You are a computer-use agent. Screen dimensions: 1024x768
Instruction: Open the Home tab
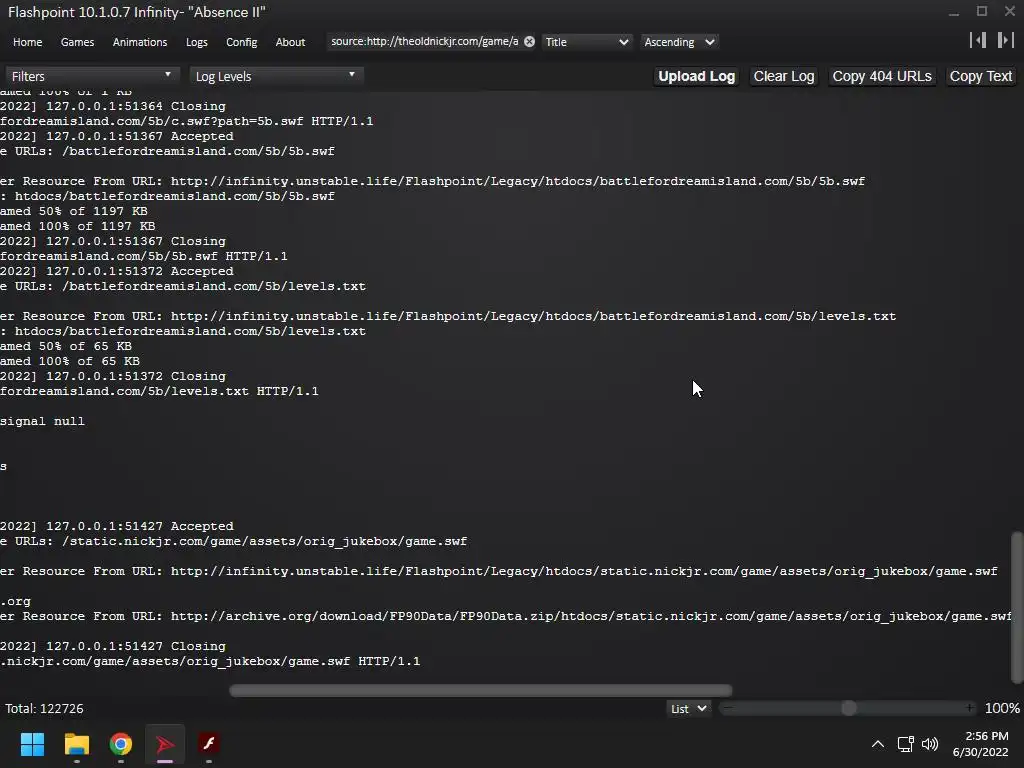pyautogui.click(x=27, y=42)
